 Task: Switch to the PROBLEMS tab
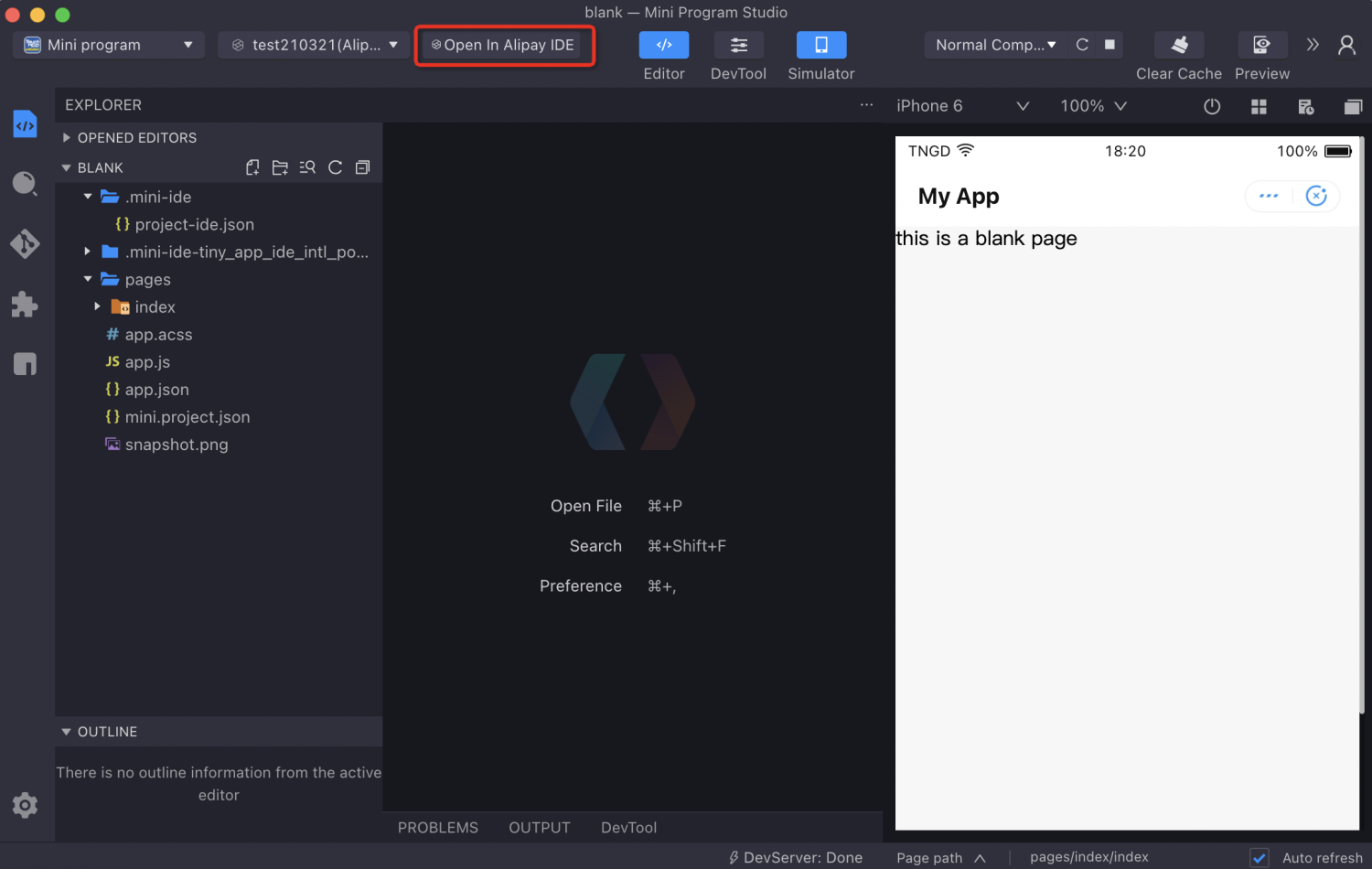tap(437, 828)
